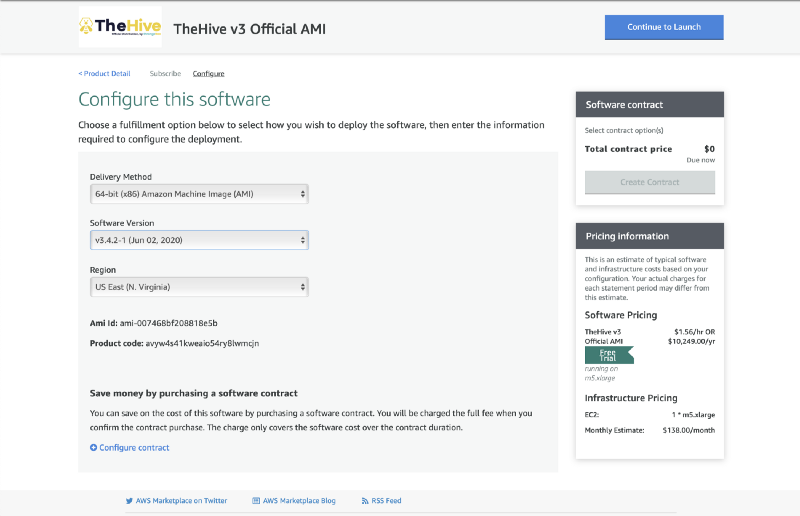Viewport: 800px width, 516px height.
Task: Open the AWS Marketplace Blog link
Action: [299, 500]
